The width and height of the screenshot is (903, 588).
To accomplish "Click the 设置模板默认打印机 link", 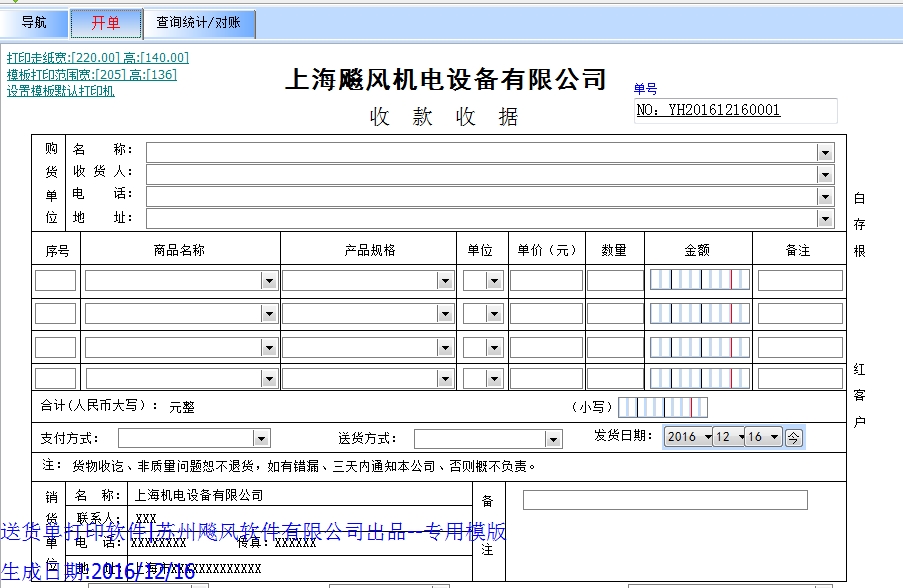I will [60, 91].
